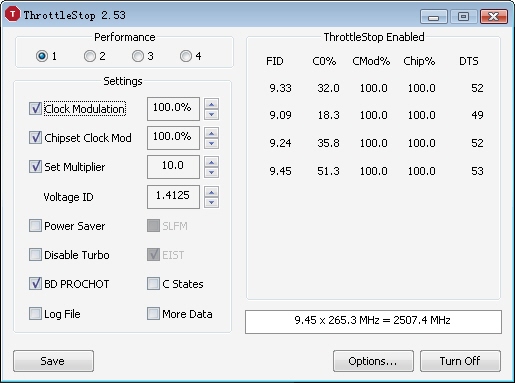Enable the Disable Turbo checkbox
The height and width of the screenshot is (383, 515).
(35, 255)
